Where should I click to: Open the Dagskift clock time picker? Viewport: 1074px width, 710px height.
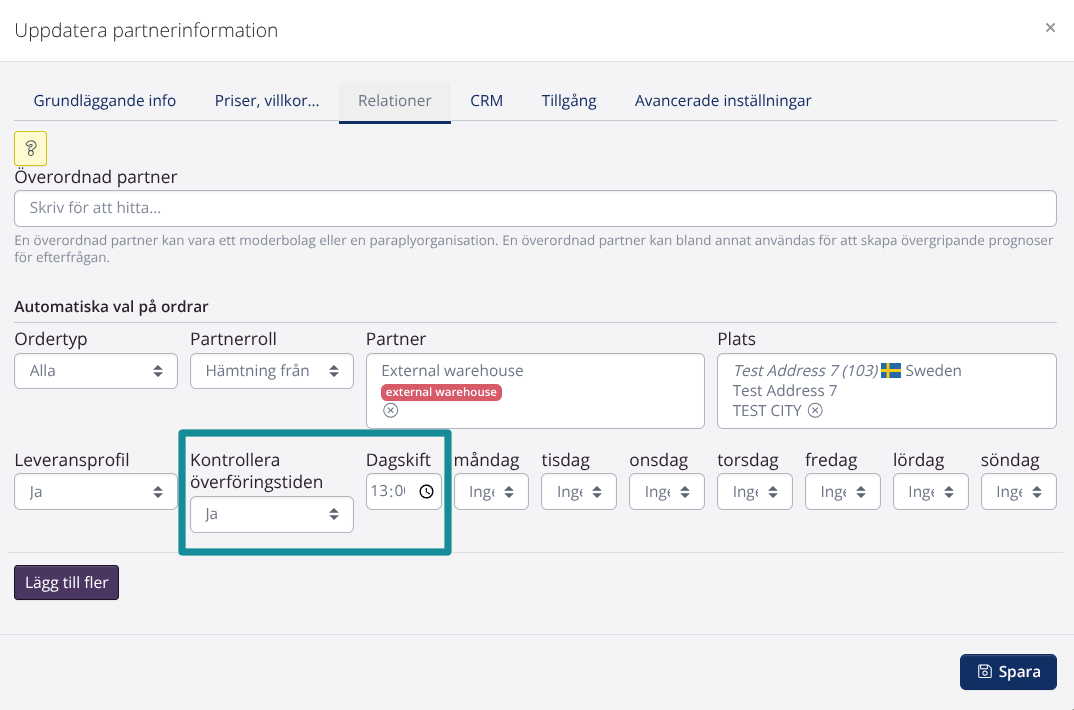[x=427, y=492]
